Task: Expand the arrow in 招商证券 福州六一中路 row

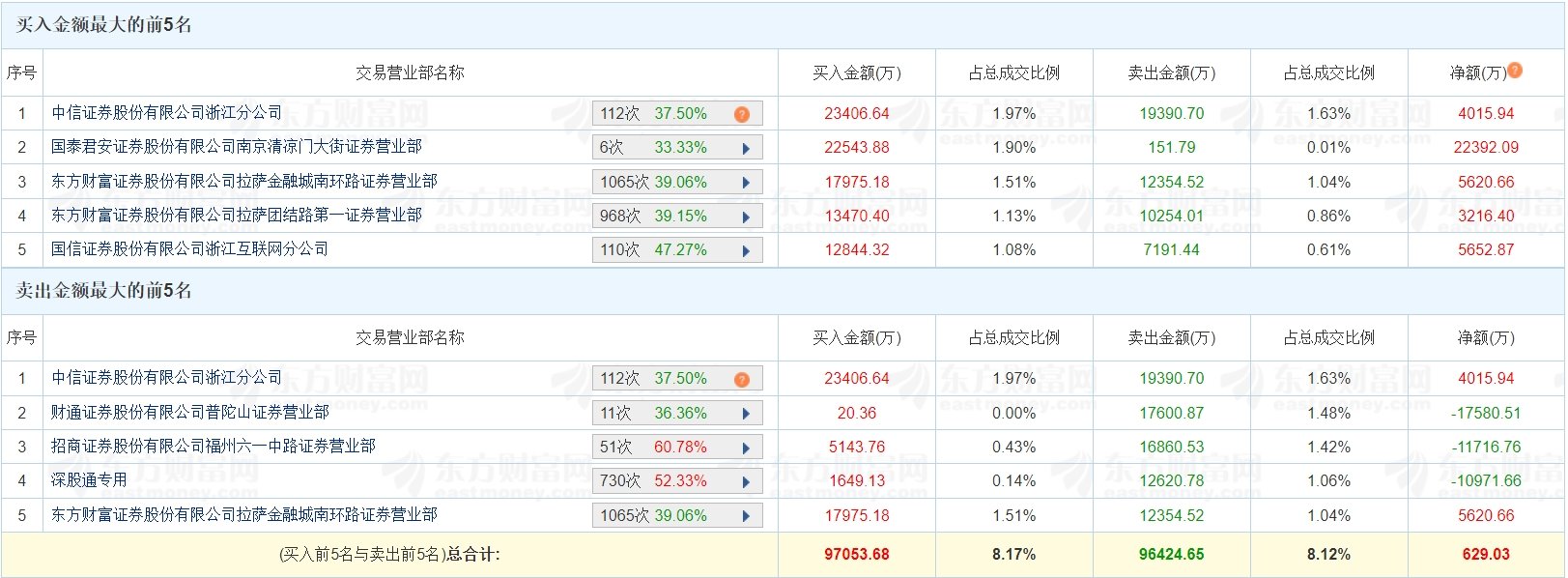Action: coord(746,448)
